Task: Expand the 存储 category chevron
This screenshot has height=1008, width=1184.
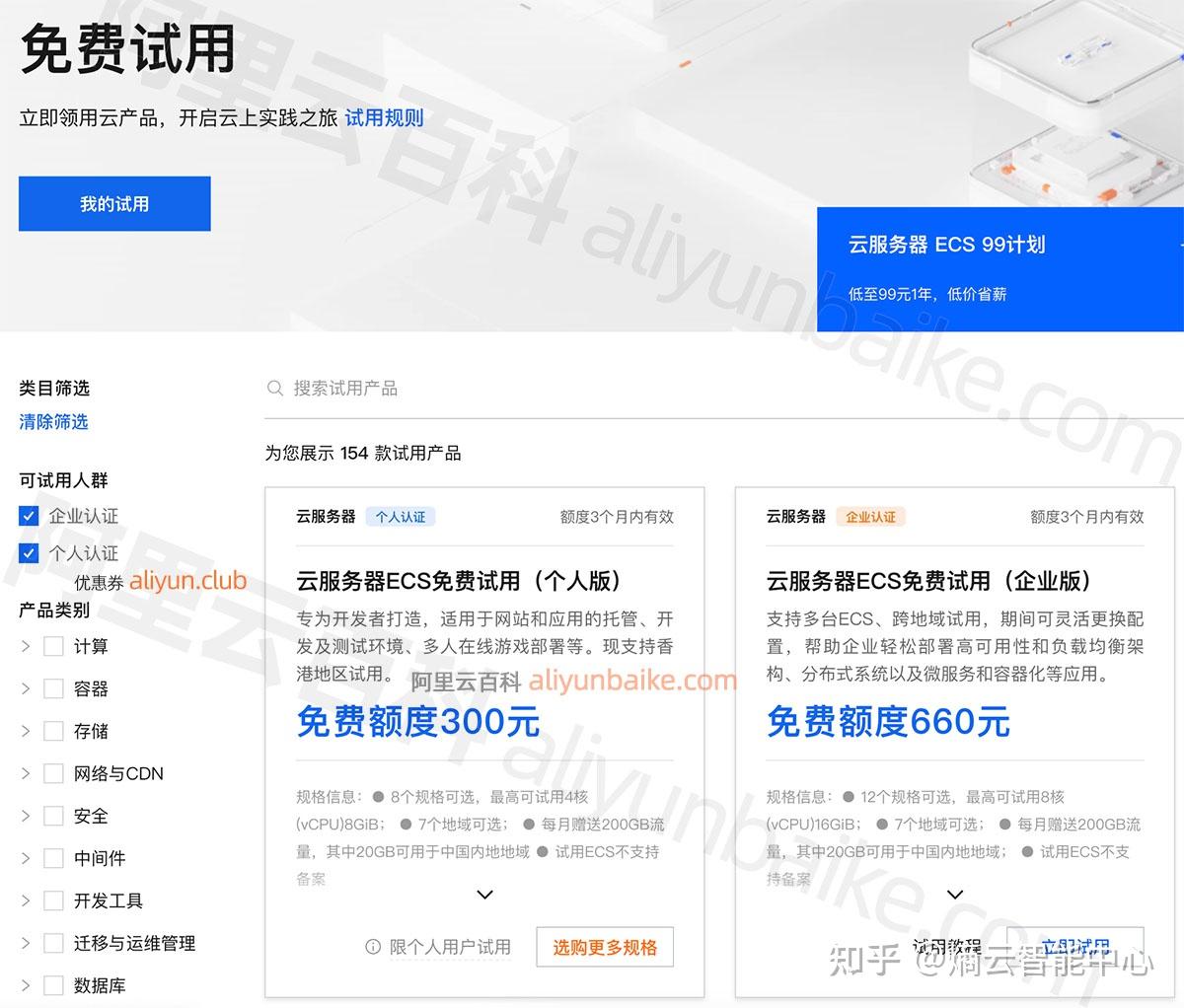Action: tap(26, 731)
